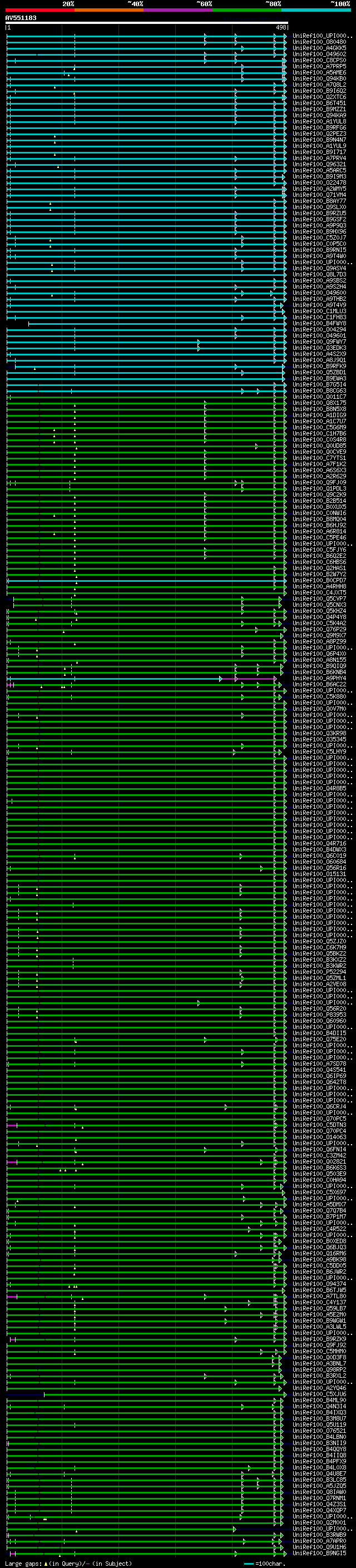Select row label UniRef100_Q8X175
The width and height of the screenshot is (356, 1568).
pyautogui.click(x=319, y=403)
